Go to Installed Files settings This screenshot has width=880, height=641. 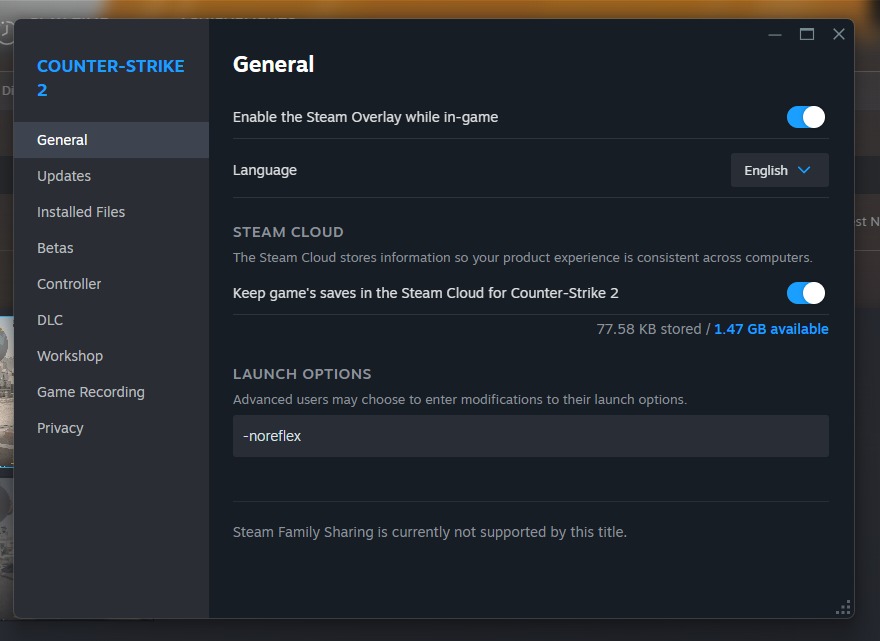pyautogui.click(x=111, y=212)
